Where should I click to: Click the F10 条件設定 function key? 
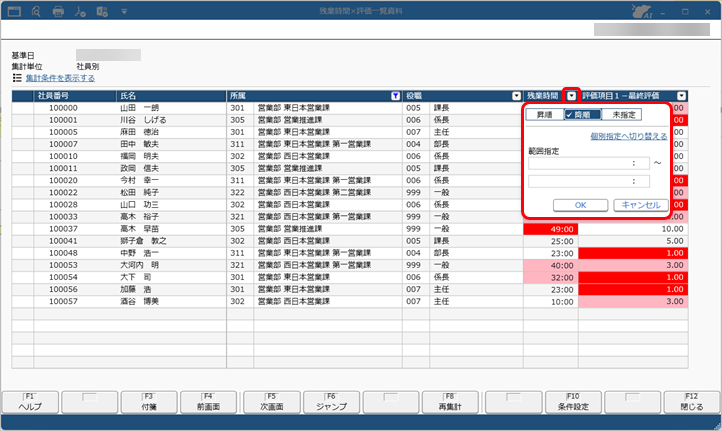[x=573, y=402]
